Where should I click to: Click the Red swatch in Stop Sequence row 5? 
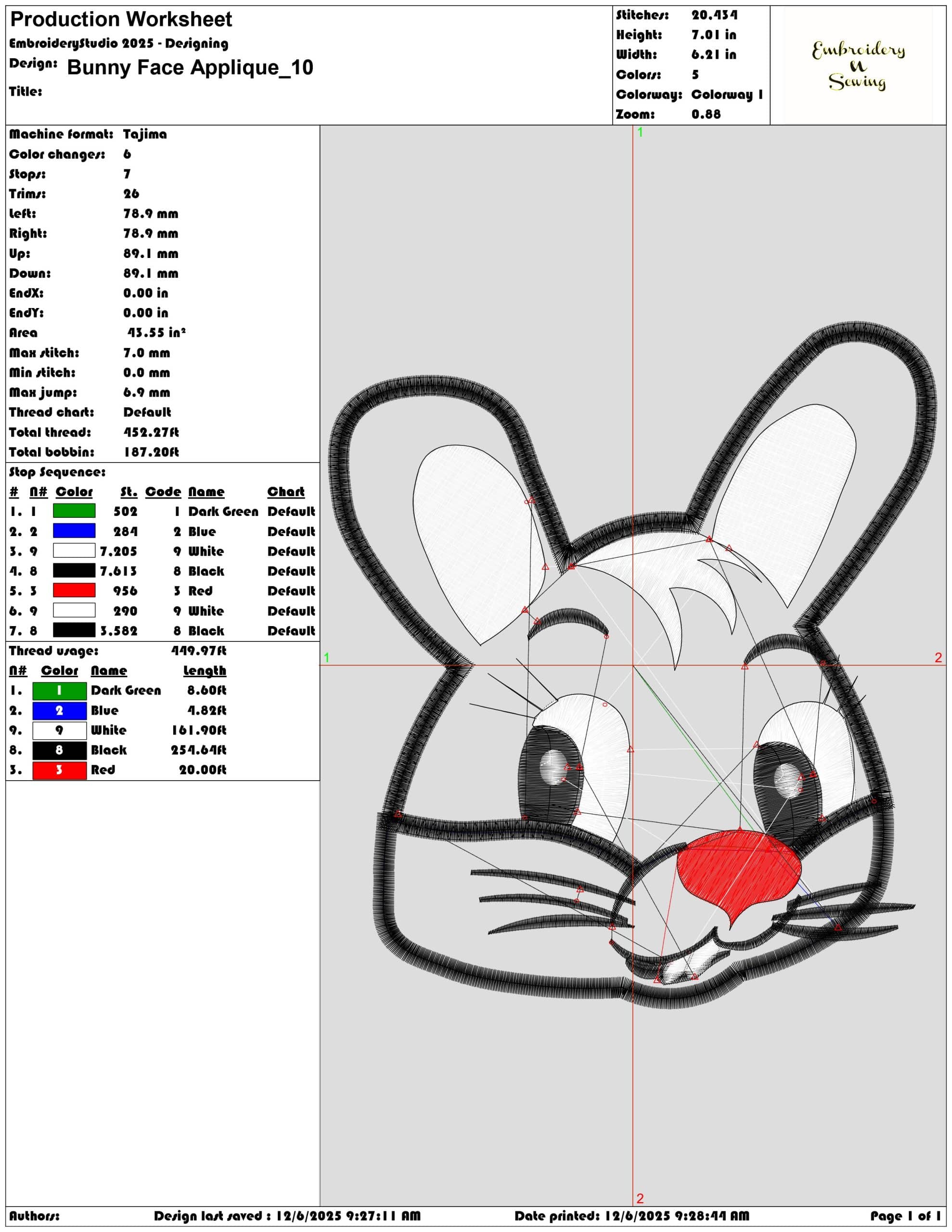click(74, 590)
